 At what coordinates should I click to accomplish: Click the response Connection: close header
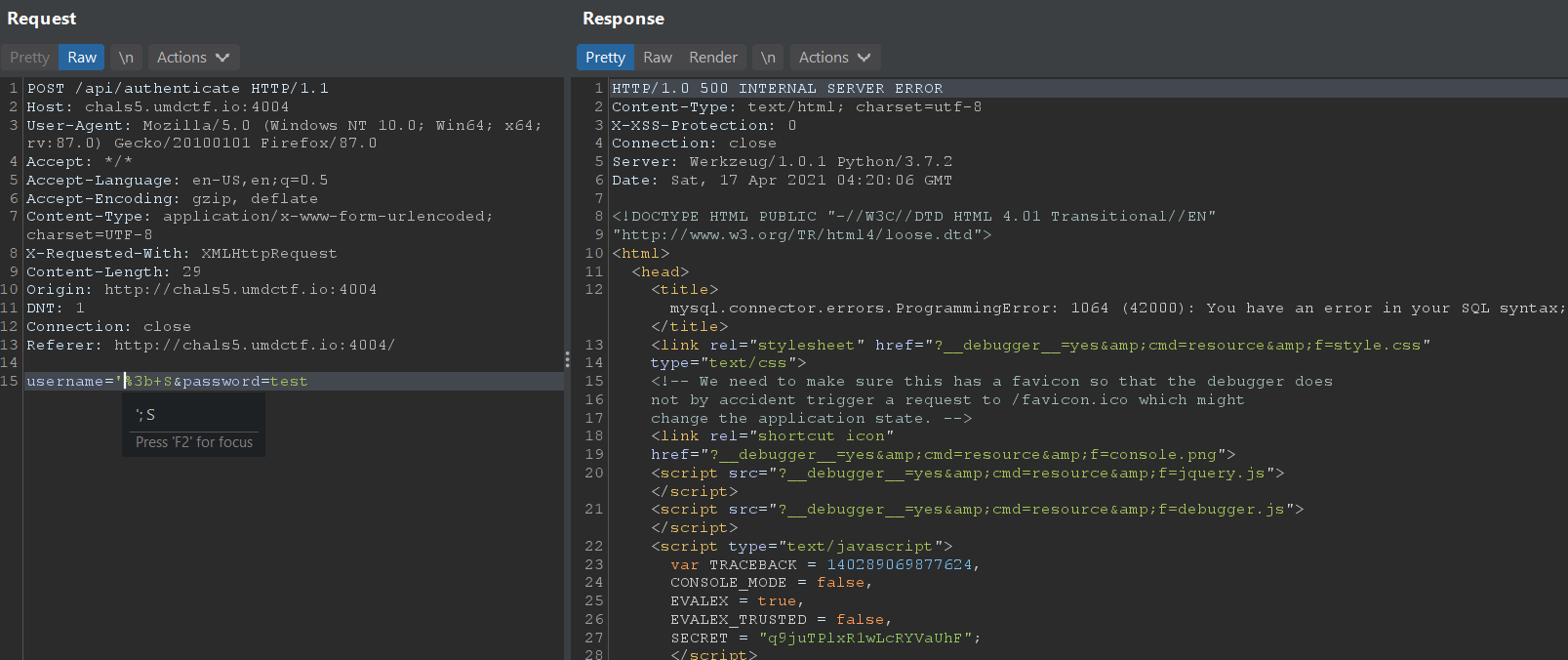click(695, 143)
